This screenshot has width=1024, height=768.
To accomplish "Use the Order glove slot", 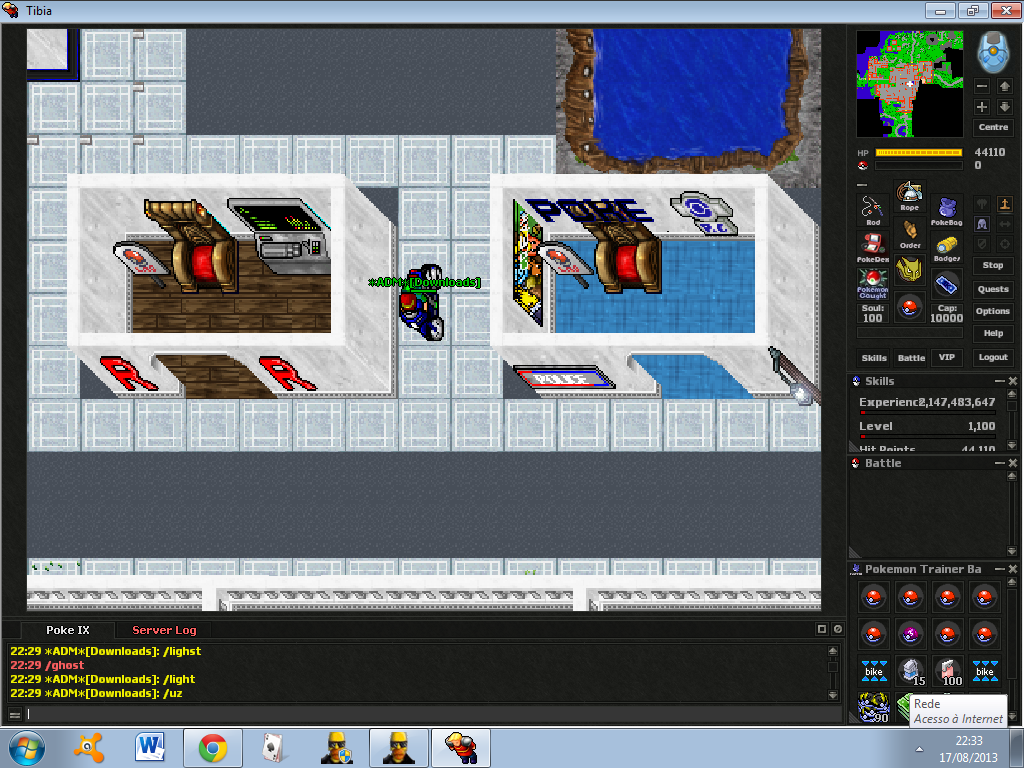I will 909,234.
